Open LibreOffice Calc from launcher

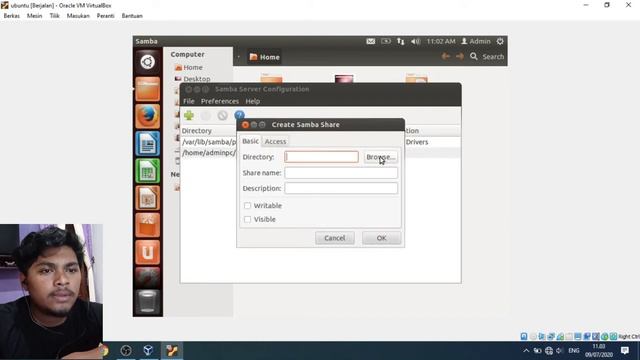147,171
